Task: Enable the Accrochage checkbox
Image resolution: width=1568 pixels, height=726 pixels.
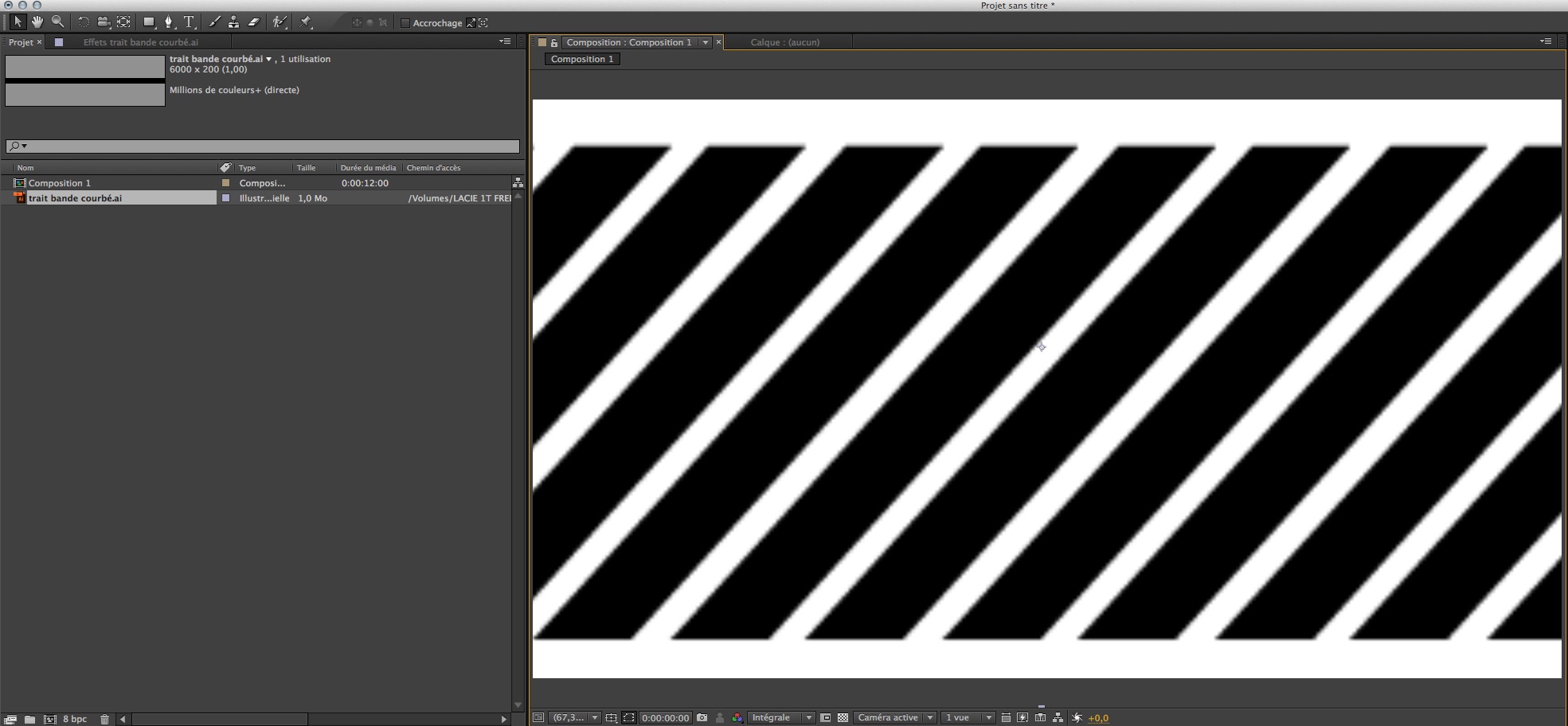Action: (406, 22)
